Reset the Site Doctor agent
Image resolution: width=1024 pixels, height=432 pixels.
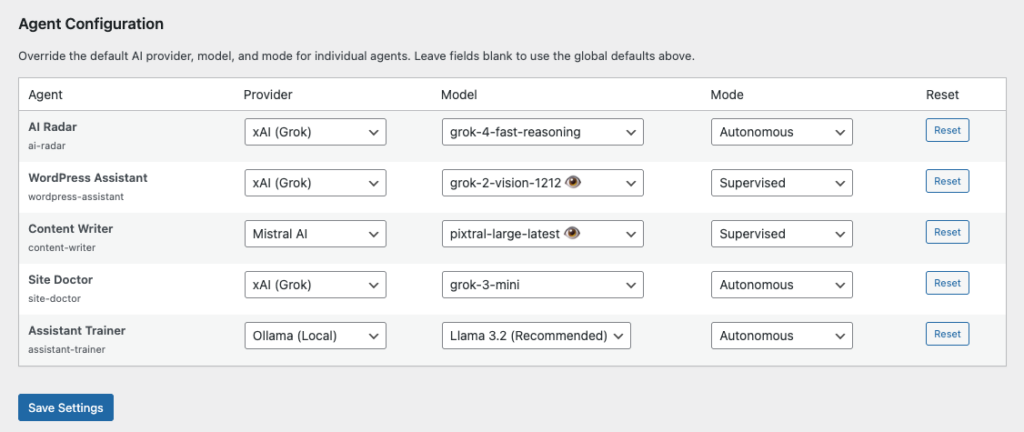click(946, 284)
